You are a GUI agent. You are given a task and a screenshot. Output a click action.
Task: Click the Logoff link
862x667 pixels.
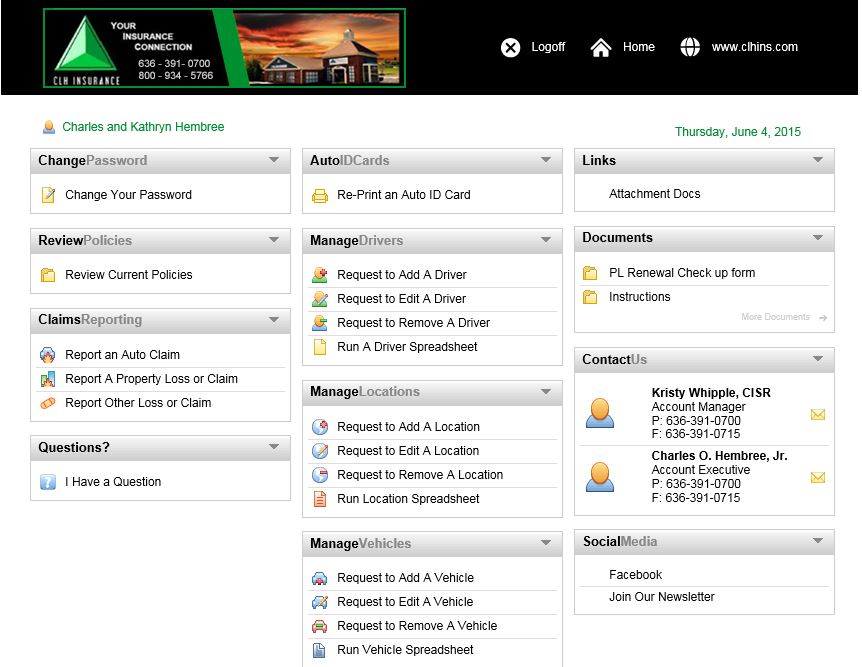548,47
